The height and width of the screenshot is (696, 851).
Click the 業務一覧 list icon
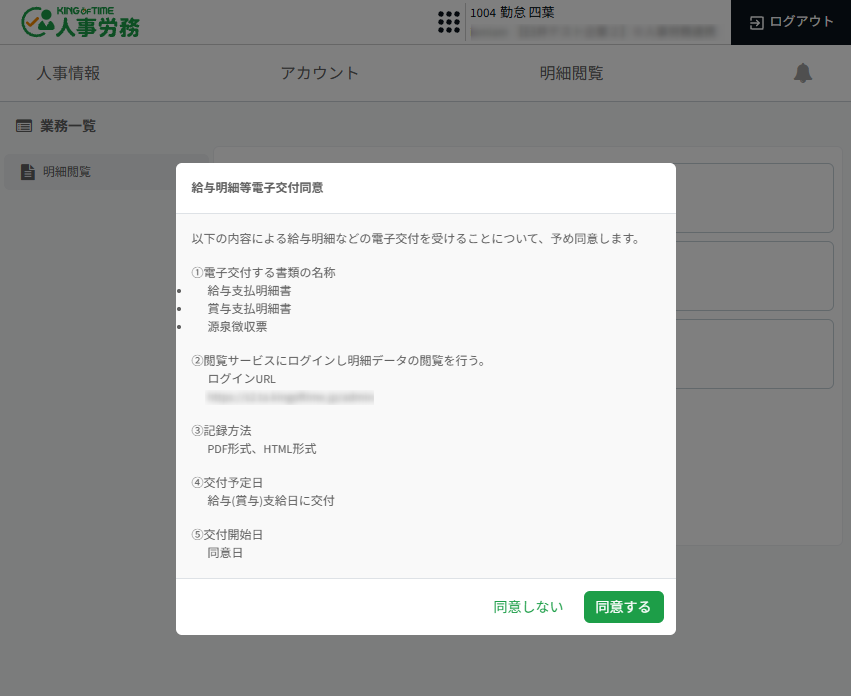point(24,126)
